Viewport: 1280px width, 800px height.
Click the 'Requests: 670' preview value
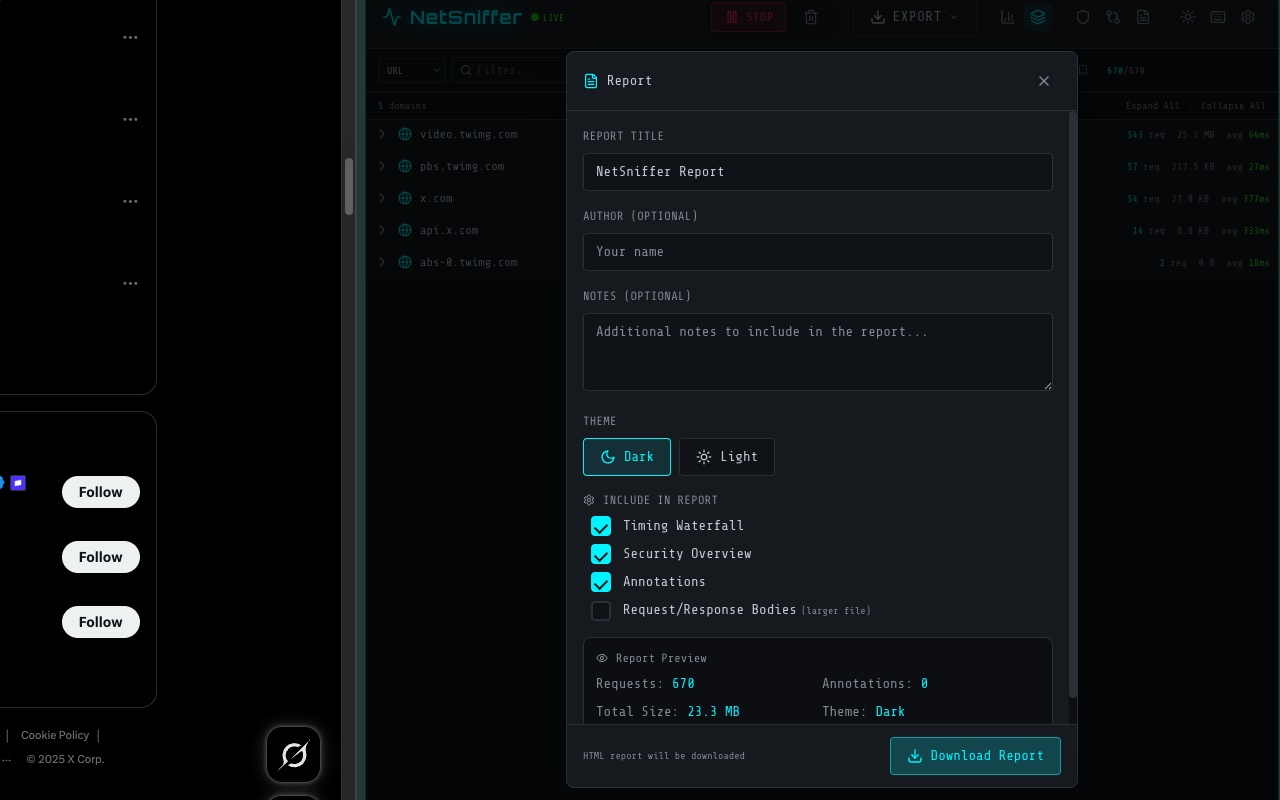click(645, 684)
